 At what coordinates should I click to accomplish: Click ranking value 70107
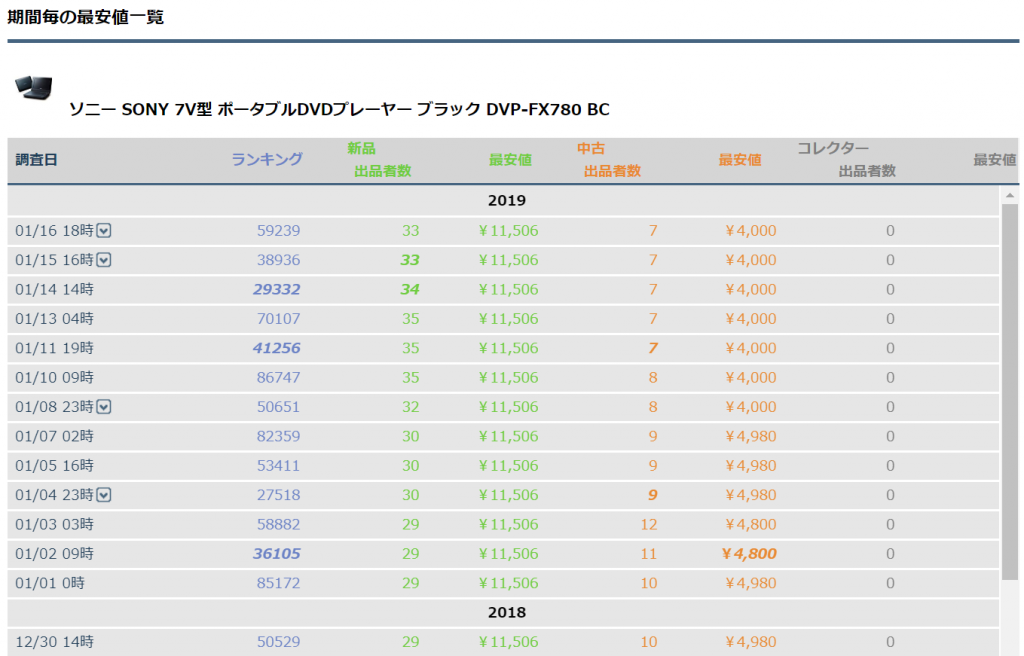coord(278,319)
